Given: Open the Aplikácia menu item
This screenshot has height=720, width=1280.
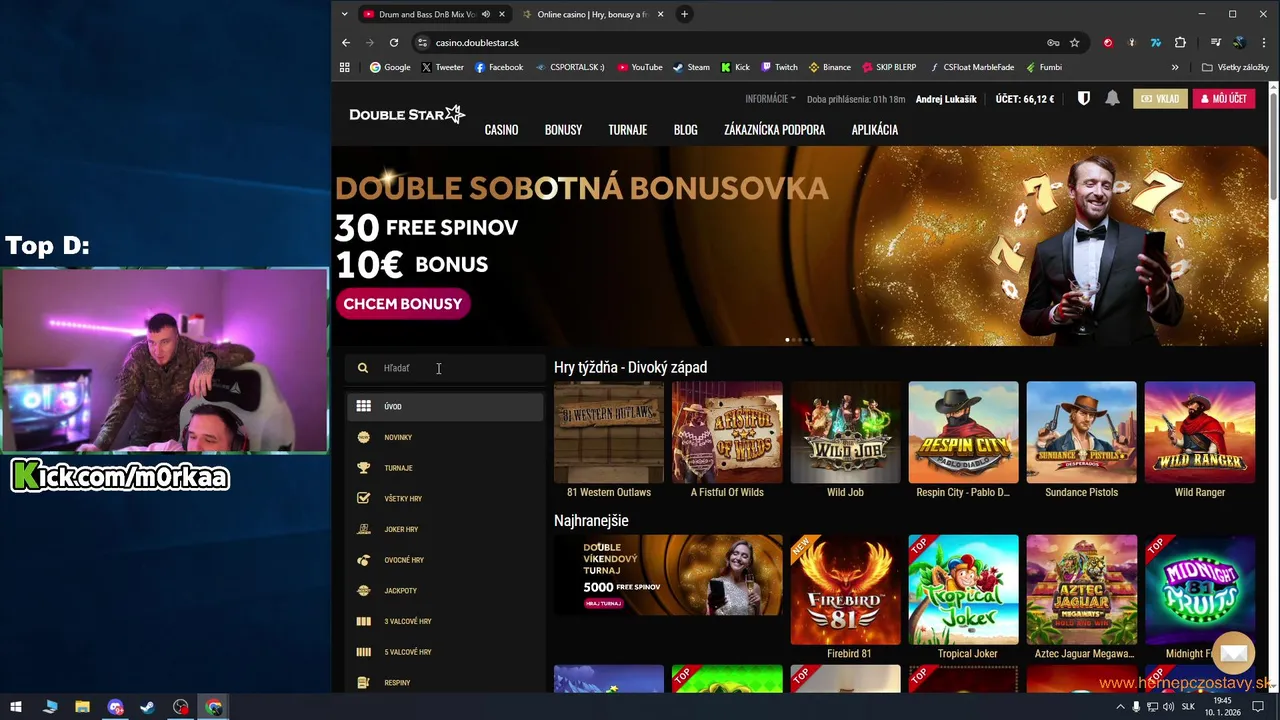Looking at the screenshot, I should pyautogui.click(x=874, y=130).
